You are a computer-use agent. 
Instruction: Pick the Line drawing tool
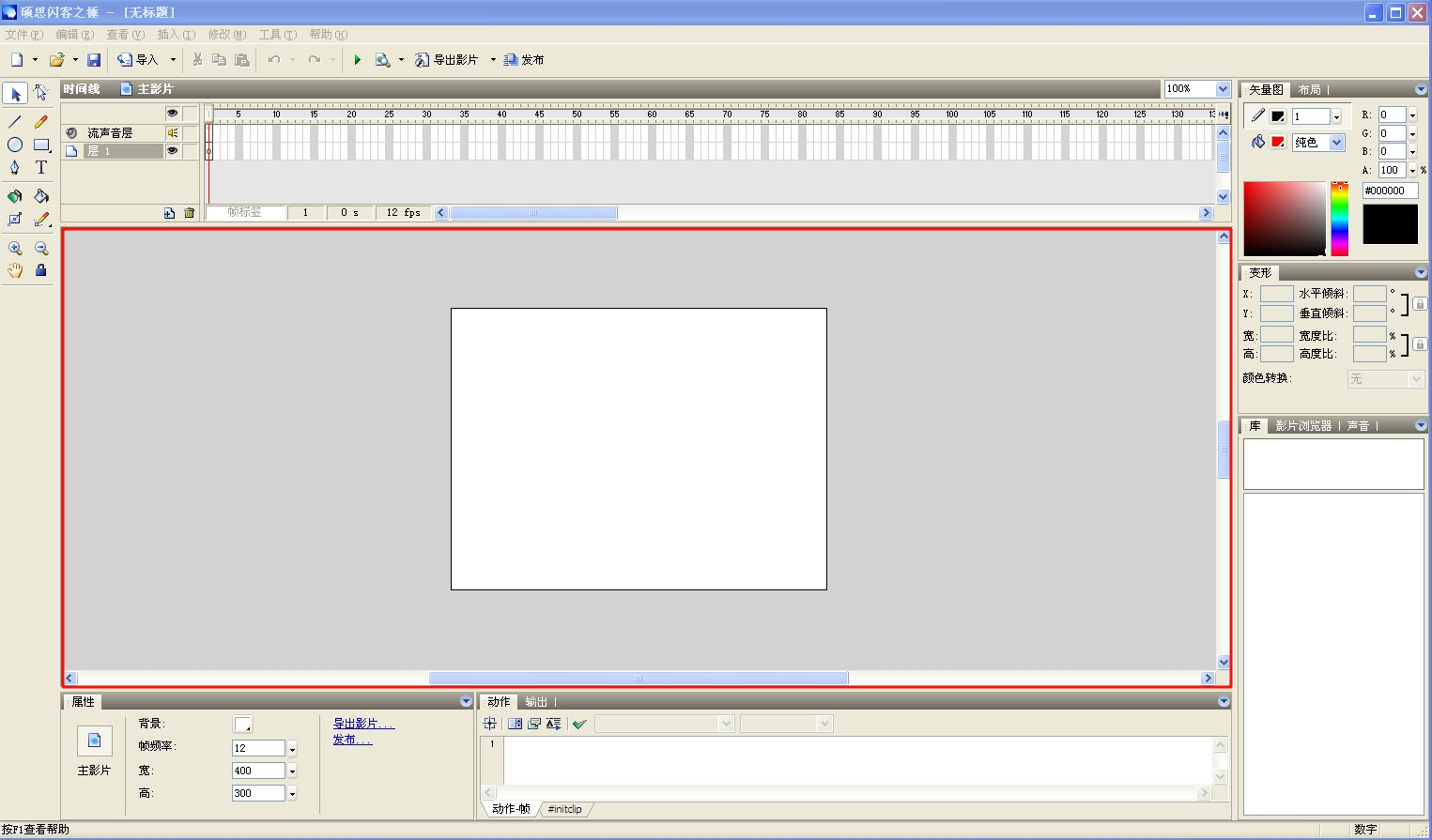[15, 122]
